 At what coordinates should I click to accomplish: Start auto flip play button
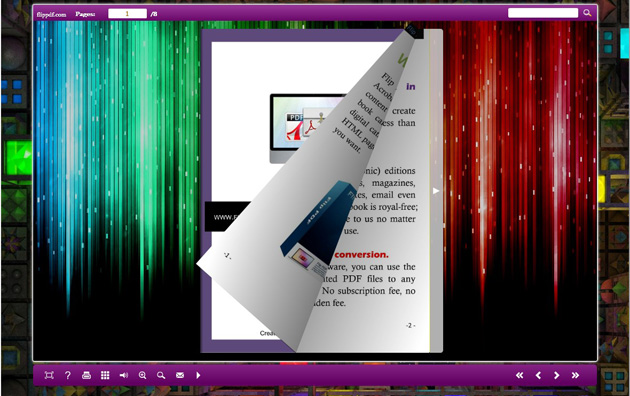point(198,375)
